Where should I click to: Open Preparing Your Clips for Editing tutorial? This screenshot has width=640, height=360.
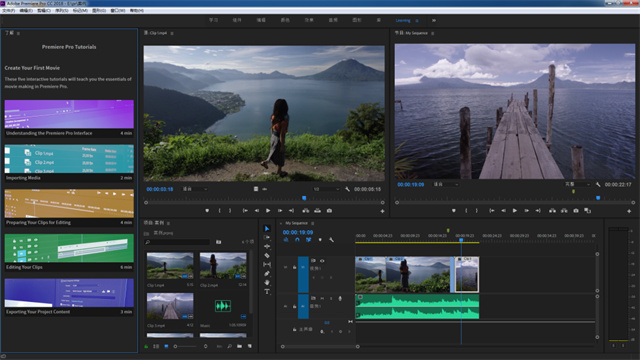click(x=69, y=208)
